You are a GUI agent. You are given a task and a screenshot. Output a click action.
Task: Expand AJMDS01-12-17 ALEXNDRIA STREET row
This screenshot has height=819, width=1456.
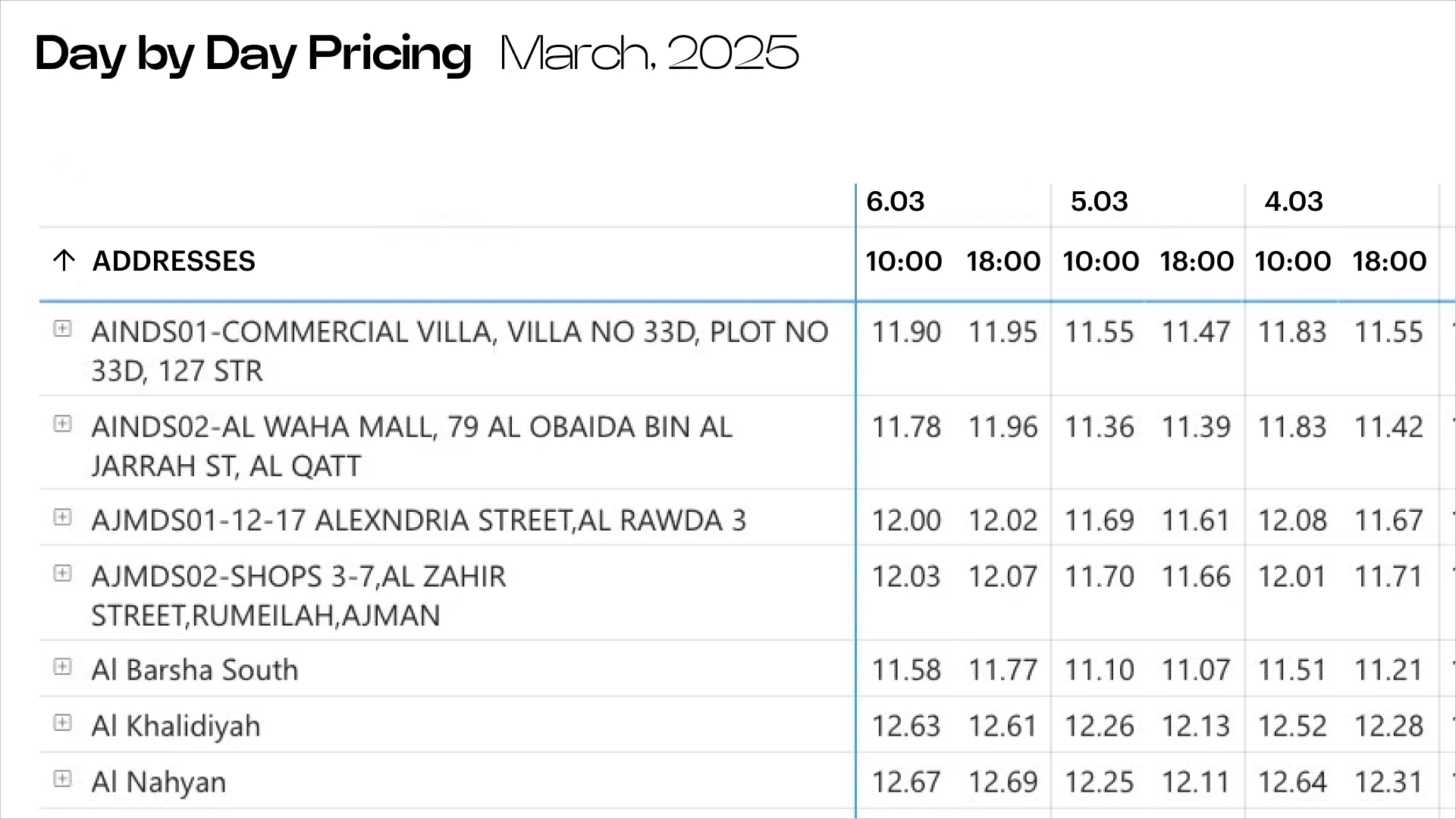[x=62, y=517]
